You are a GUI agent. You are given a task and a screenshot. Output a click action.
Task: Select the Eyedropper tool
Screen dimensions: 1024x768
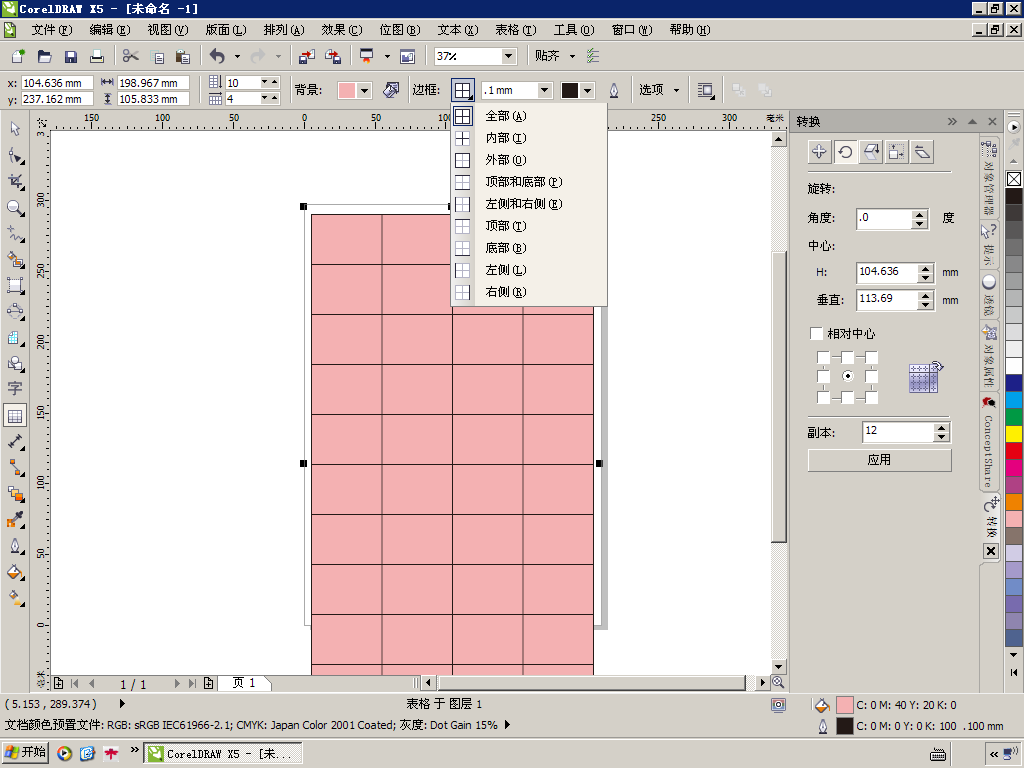coord(15,519)
